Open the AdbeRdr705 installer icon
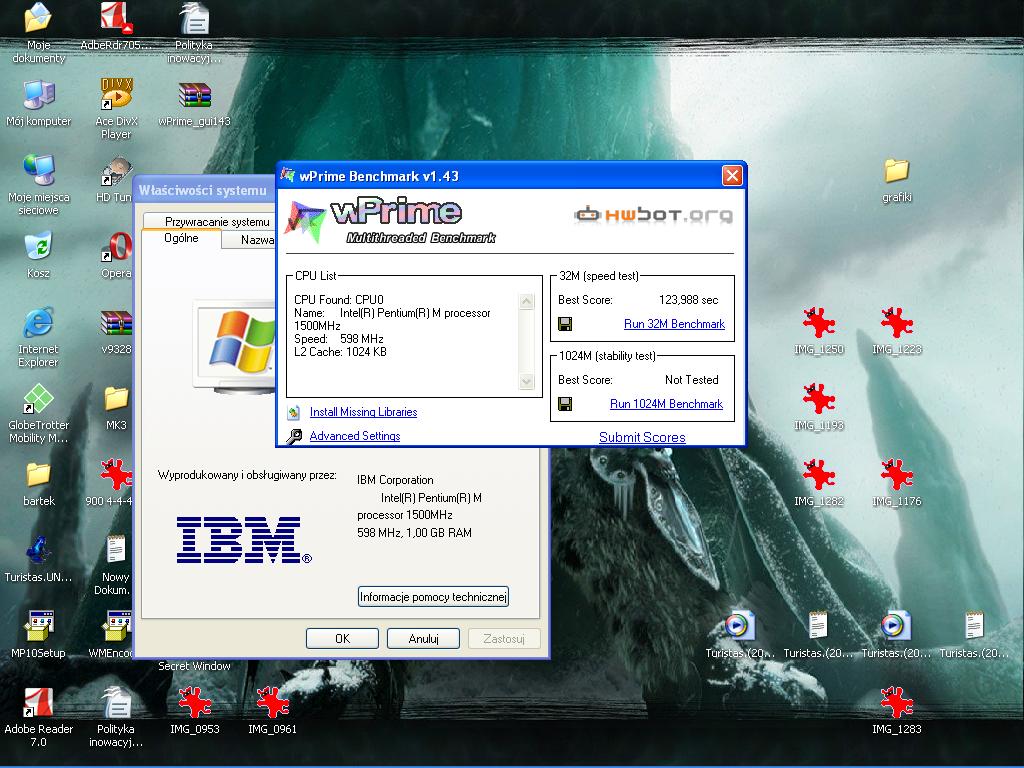Viewport: 1024px width, 768px height. tap(116, 26)
